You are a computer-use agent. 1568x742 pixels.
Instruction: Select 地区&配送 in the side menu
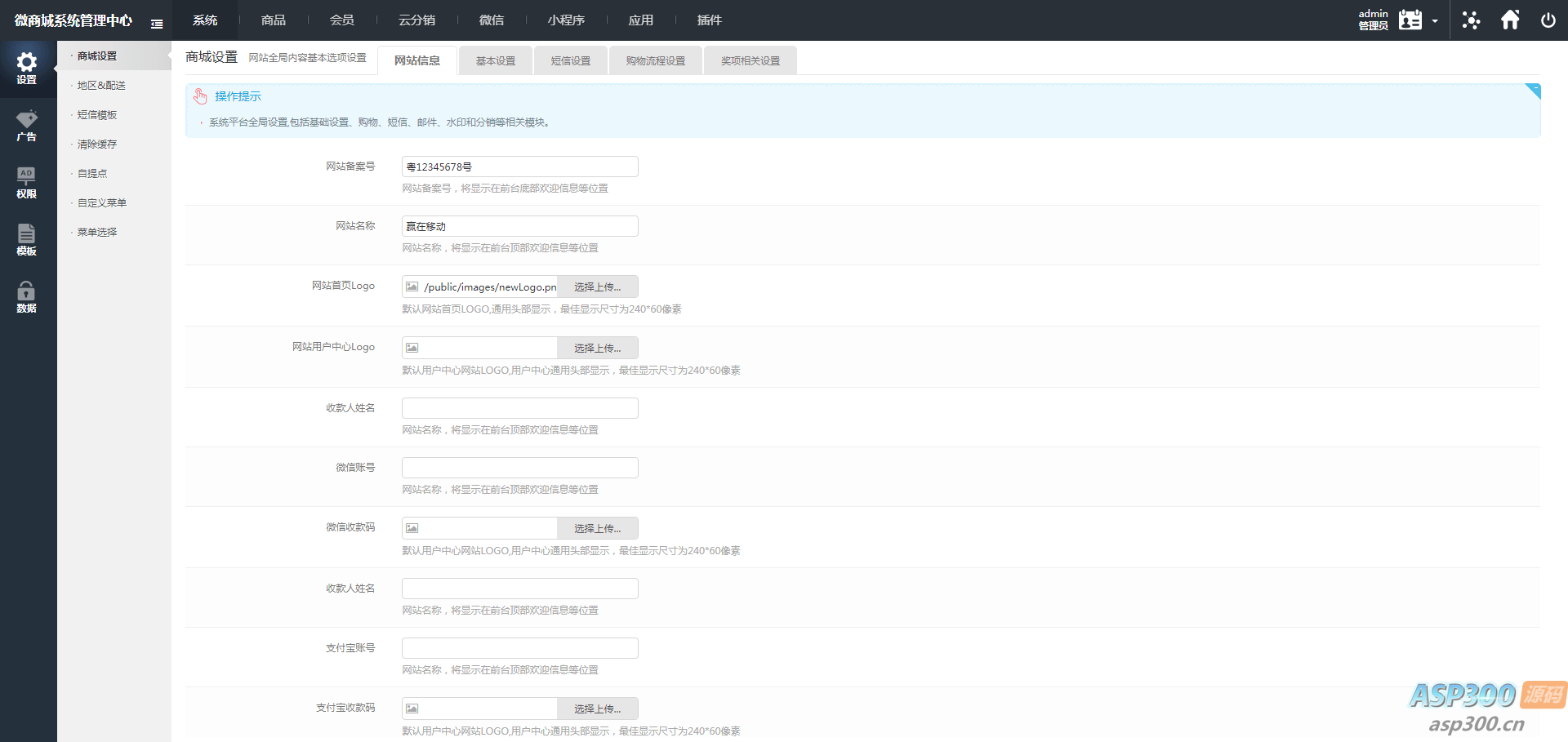pyautogui.click(x=114, y=85)
